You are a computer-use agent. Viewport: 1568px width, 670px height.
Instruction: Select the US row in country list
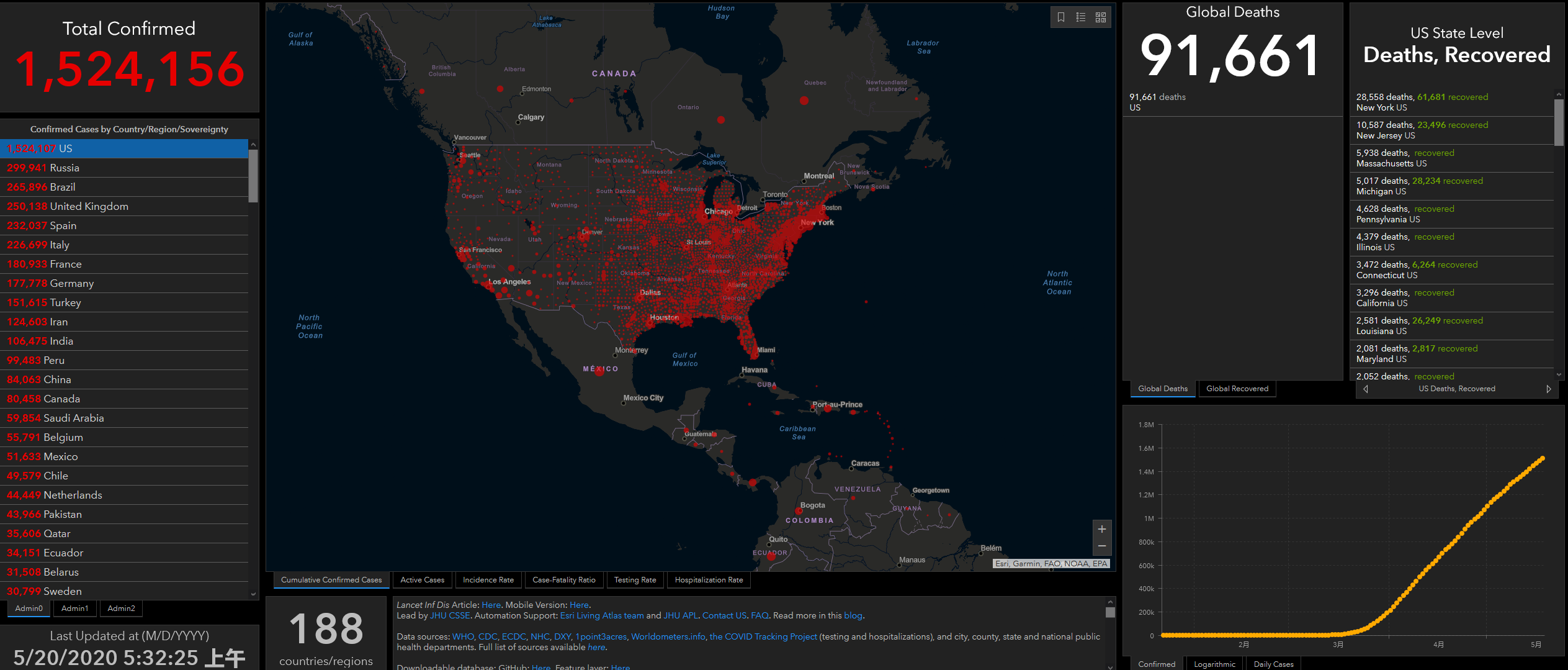click(x=124, y=148)
